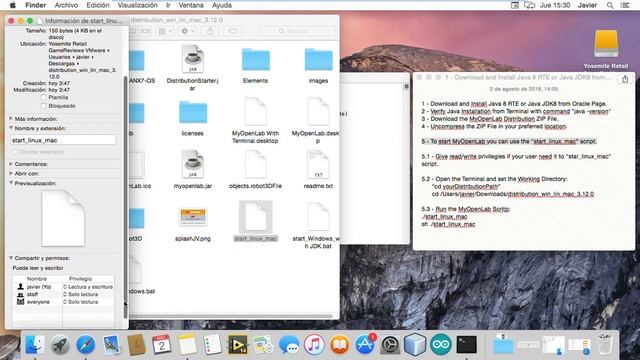Open the licenses folder
The width and height of the screenshot is (640, 360).
coord(193,112)
